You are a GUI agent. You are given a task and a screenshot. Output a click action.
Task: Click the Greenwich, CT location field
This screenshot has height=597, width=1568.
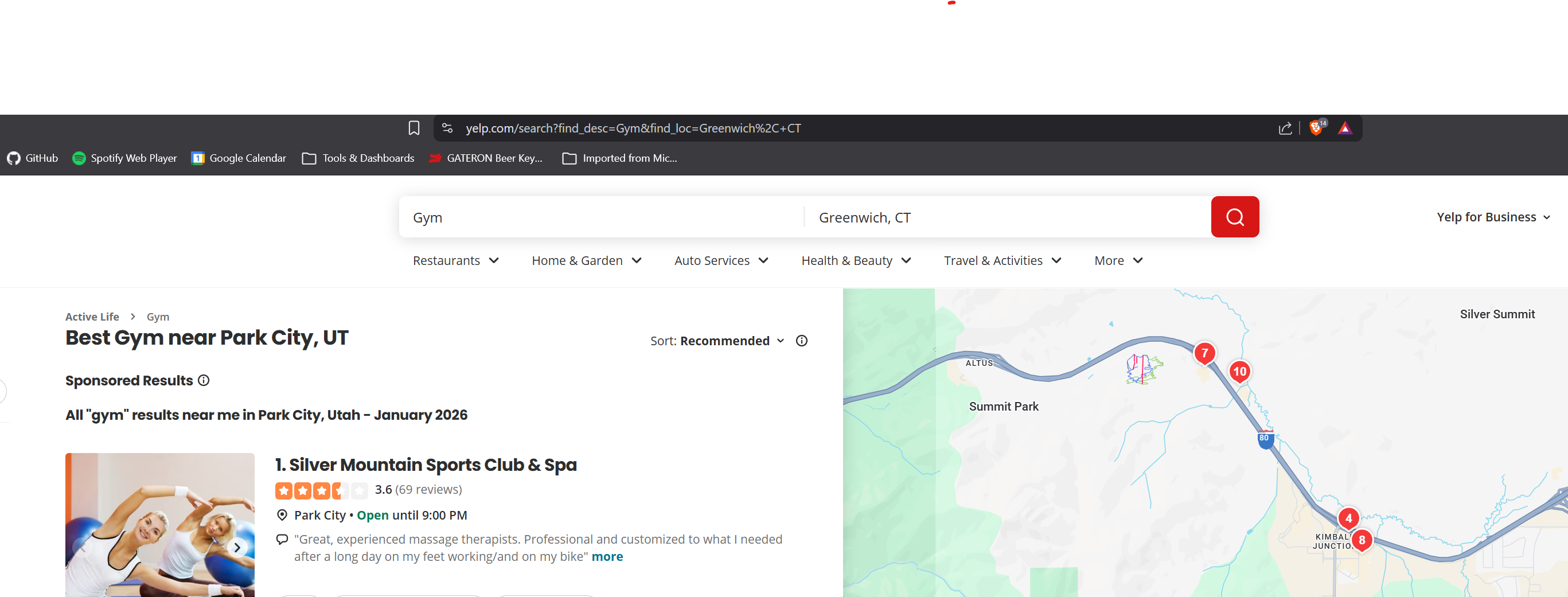tap(1008, 217)
